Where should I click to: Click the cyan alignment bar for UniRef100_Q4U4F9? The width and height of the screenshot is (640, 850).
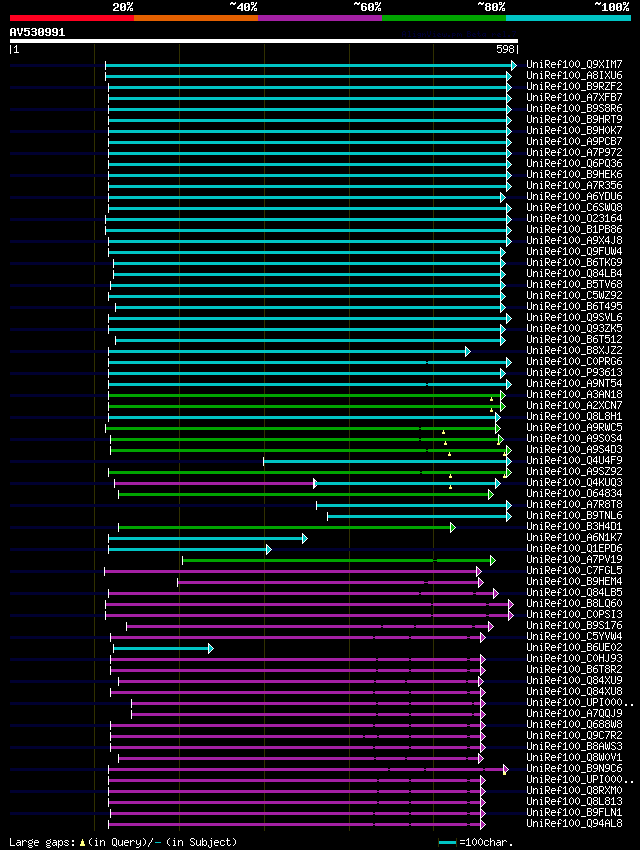click(x=387, y=461)
